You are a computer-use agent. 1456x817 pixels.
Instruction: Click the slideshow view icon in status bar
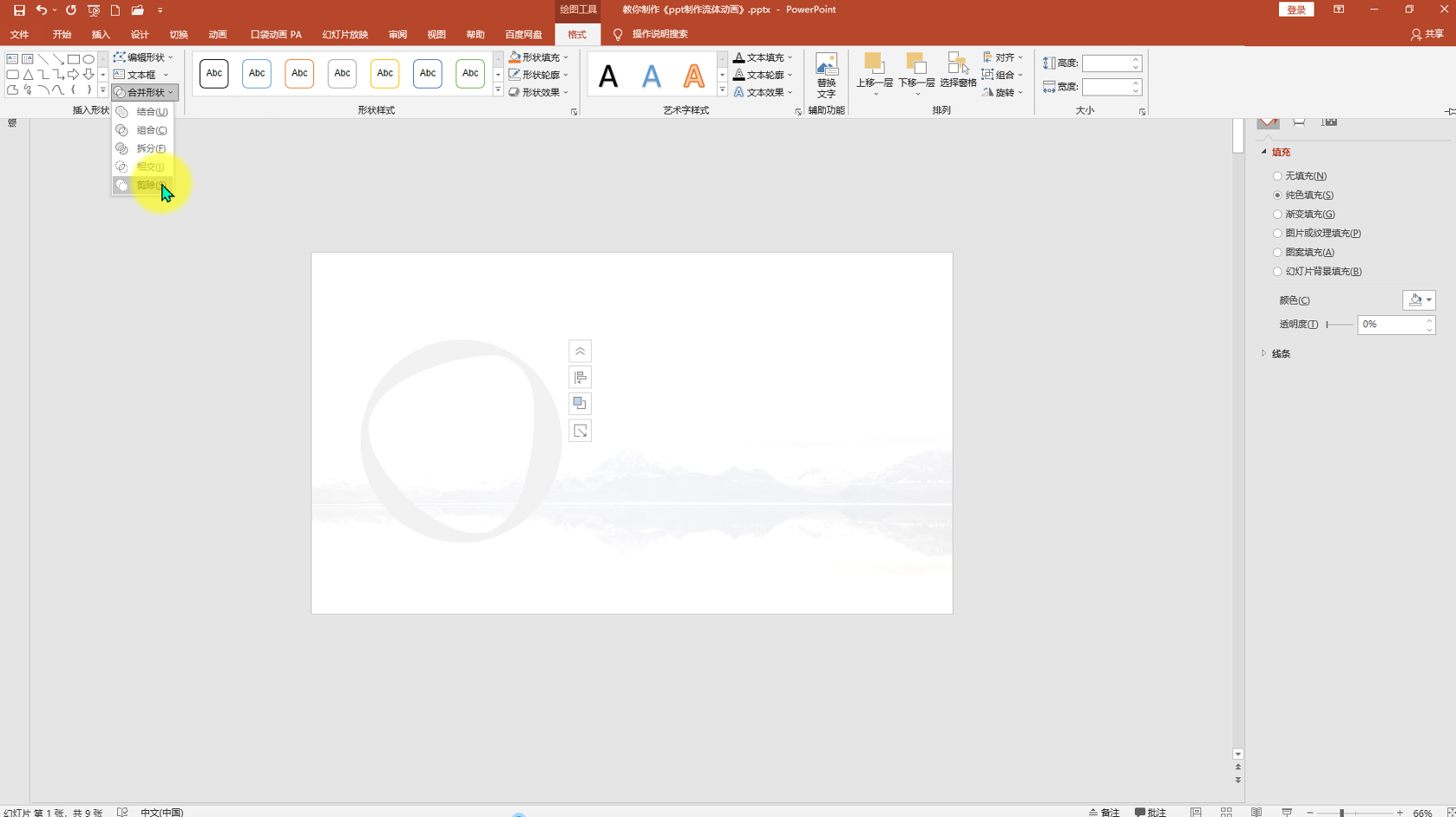point(1287,812)
